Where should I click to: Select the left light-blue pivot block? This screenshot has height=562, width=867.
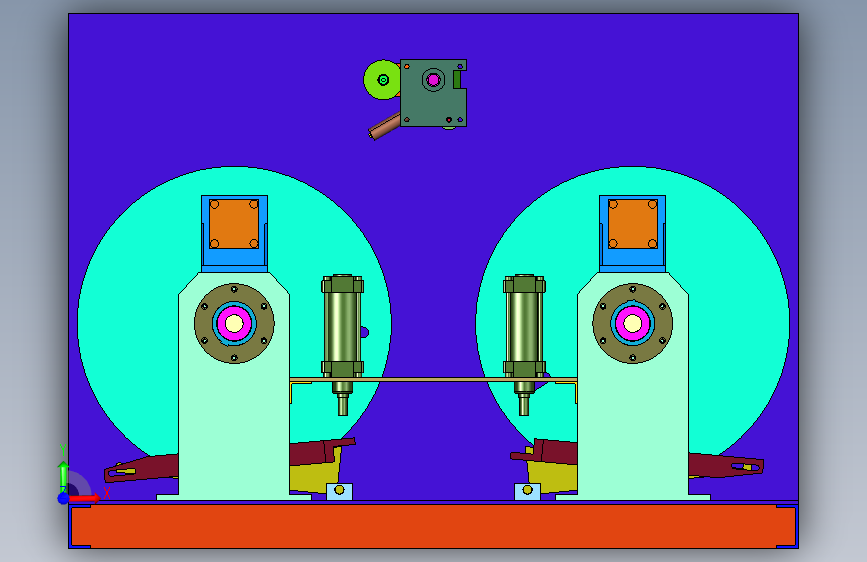340,491
